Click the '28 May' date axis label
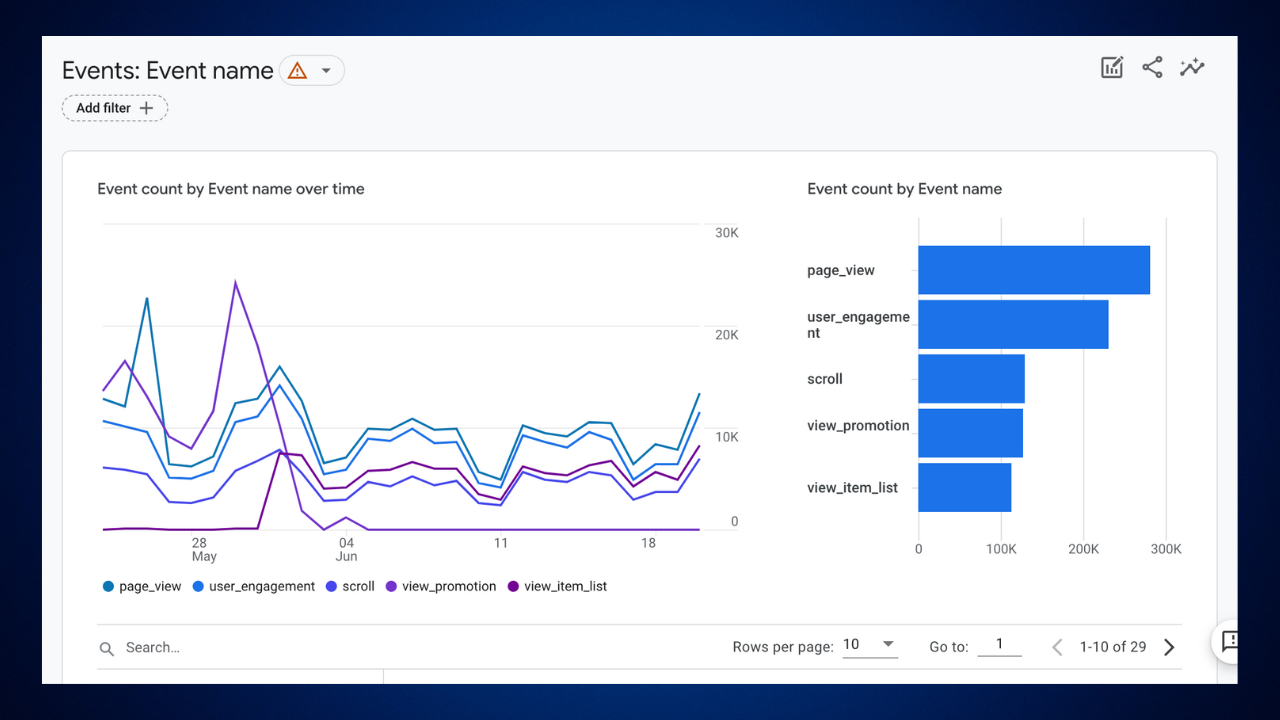The width and height of the screenshot is (1280, 720). 203,549
